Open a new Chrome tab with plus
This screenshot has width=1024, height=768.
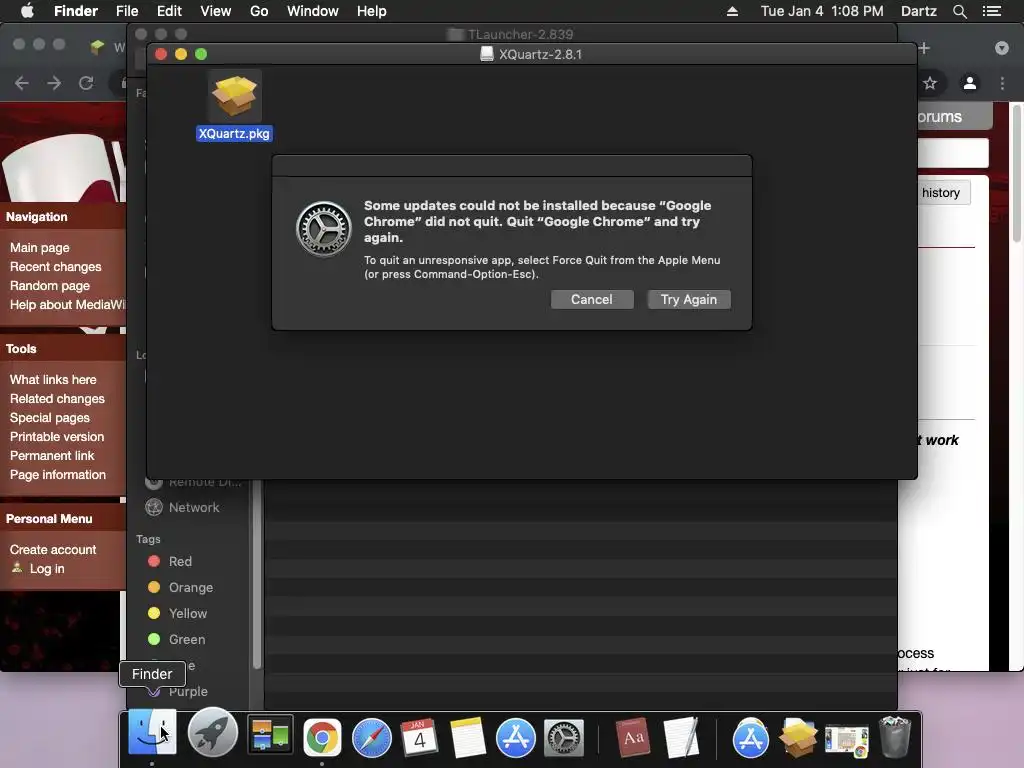click(x=924, y=48)
